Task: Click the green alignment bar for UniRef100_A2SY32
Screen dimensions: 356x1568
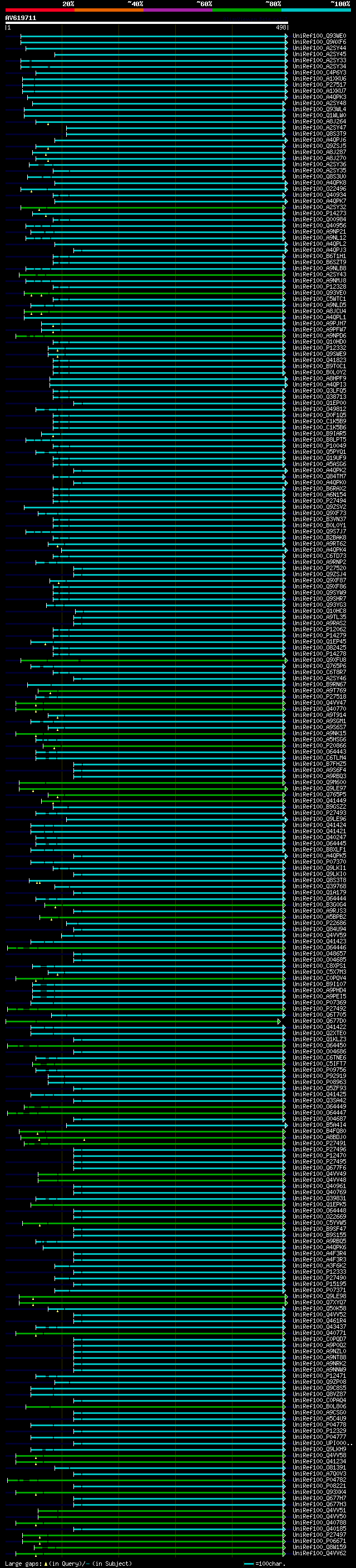Action: 152,207
